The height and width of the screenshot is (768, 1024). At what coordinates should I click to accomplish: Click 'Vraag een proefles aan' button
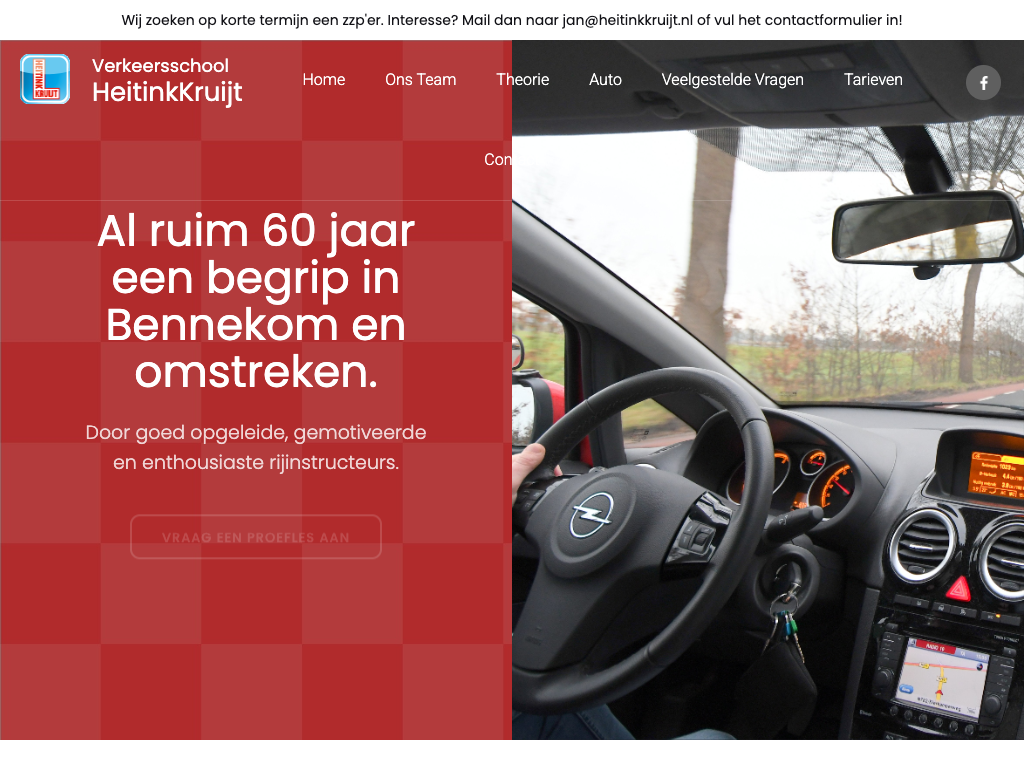pyautogui.click(x=256, y=537)
